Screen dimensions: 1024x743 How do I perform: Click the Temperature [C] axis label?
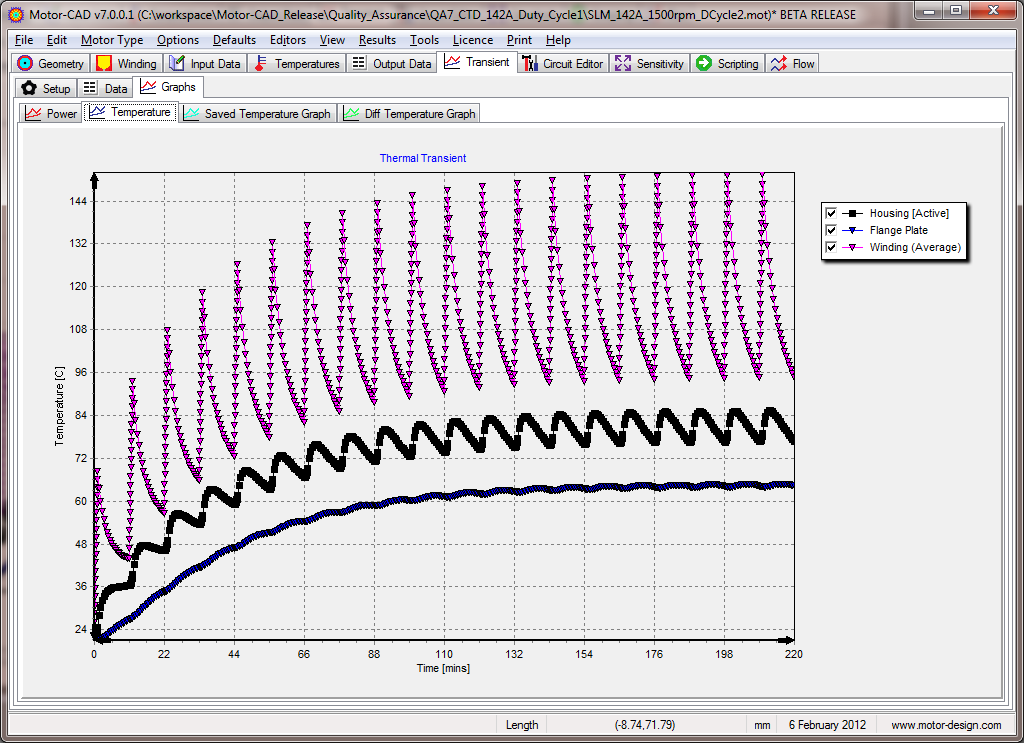[59, 406]
